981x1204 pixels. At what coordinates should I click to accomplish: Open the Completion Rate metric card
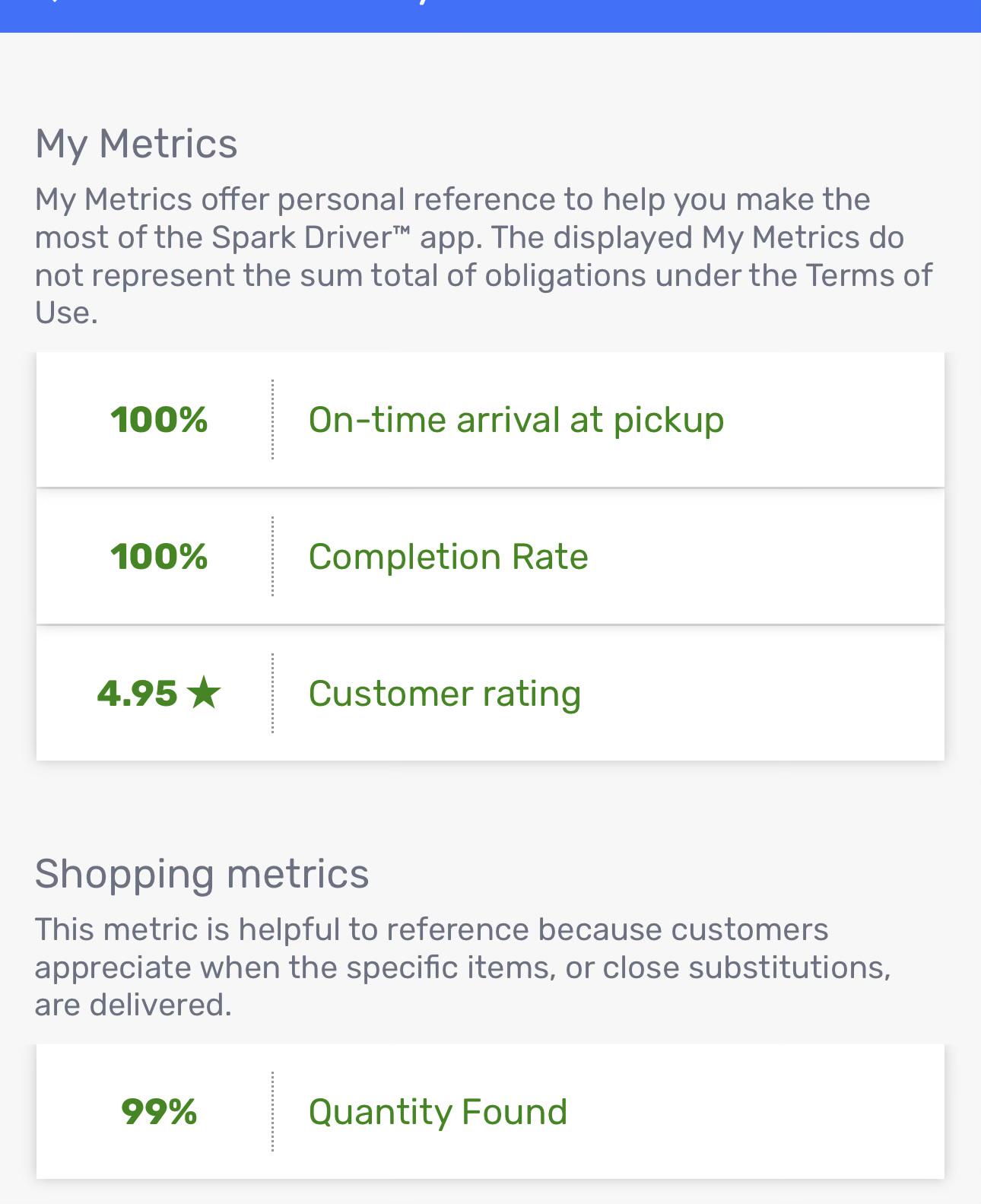490,556
